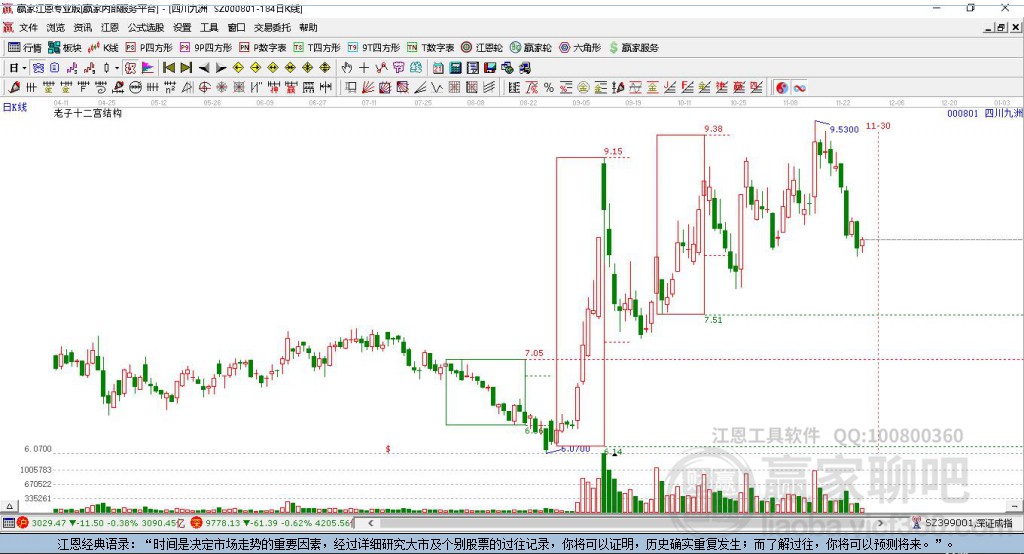The width and height of the screenshot is (1024, 554).
Task: Select the red target circle tool
Action: (204, 88)
